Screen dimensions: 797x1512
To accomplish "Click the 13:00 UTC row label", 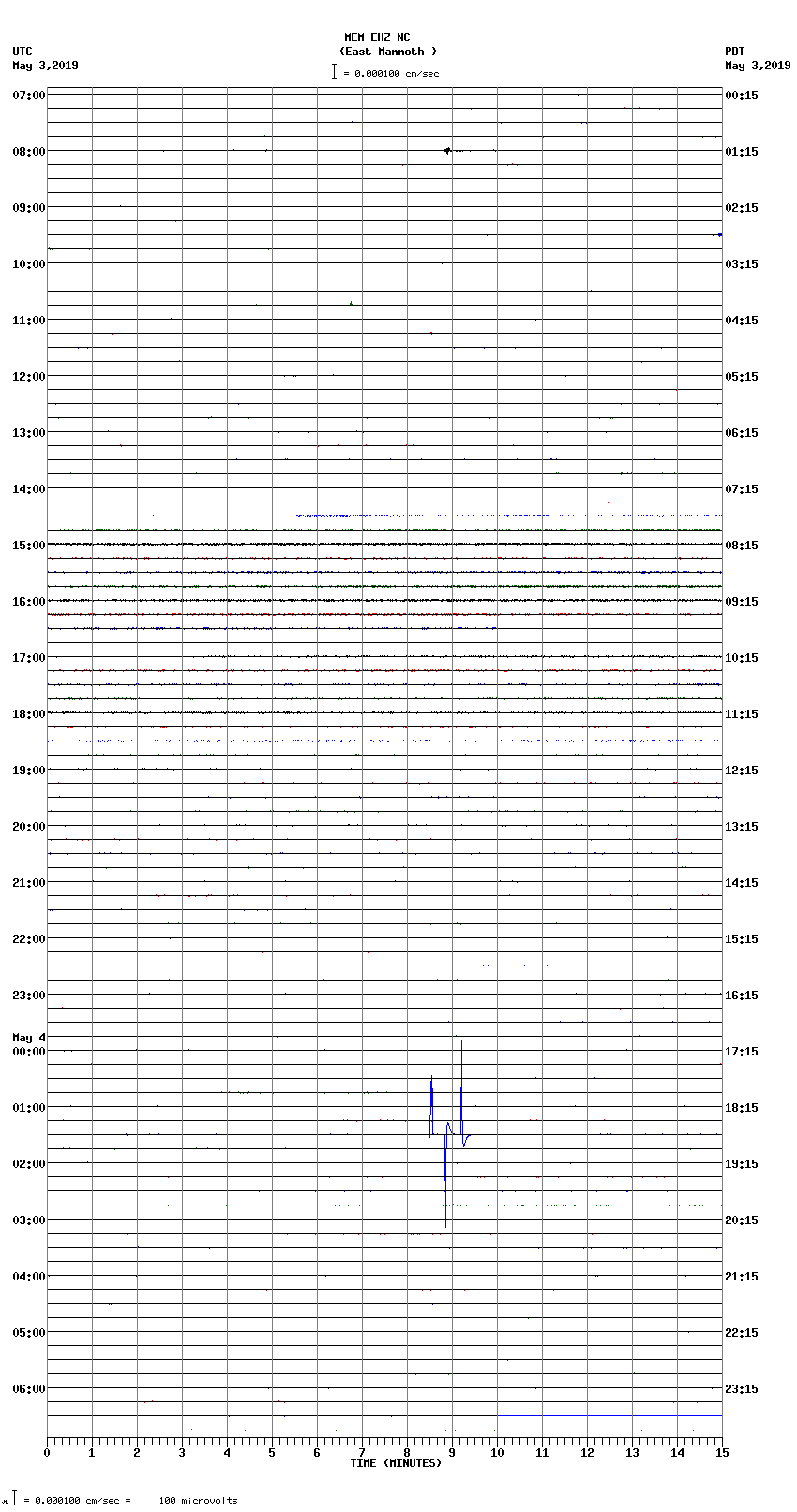I will point(29,433).
